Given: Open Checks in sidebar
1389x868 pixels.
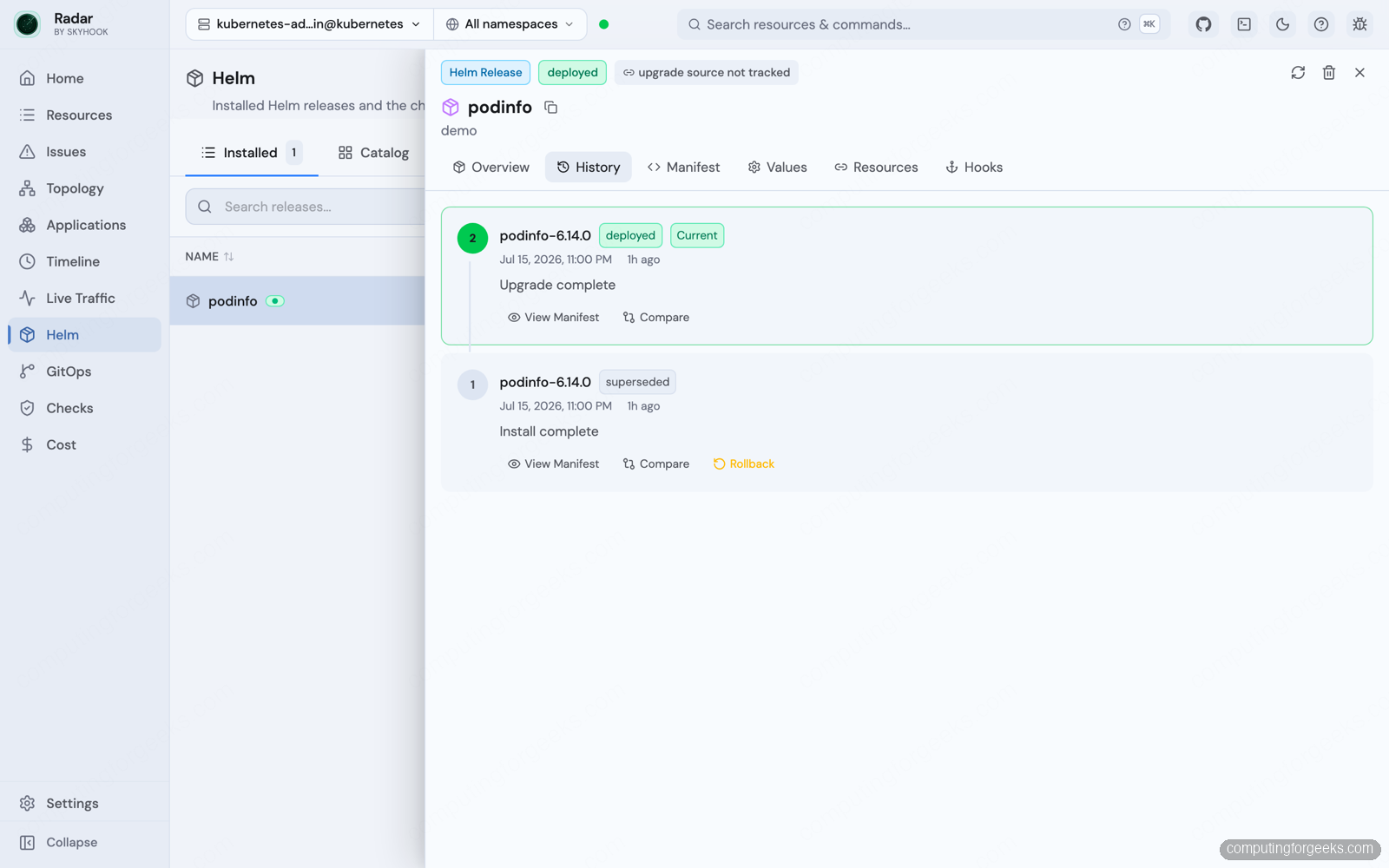Looking at the screenshot, I should click(x=84, y=408).
